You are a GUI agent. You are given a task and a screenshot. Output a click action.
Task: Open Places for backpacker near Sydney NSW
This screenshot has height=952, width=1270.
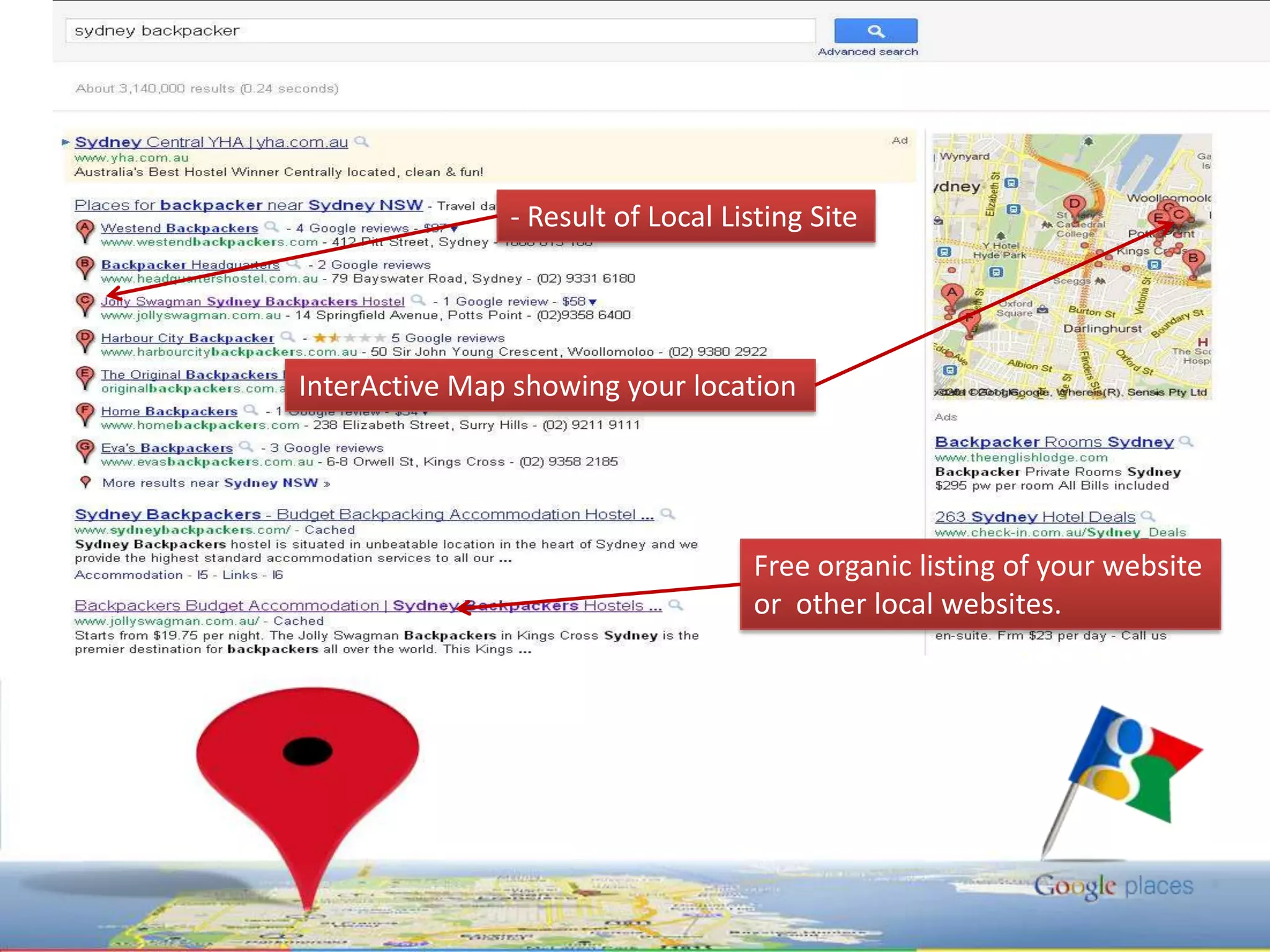tap(249, 205)
